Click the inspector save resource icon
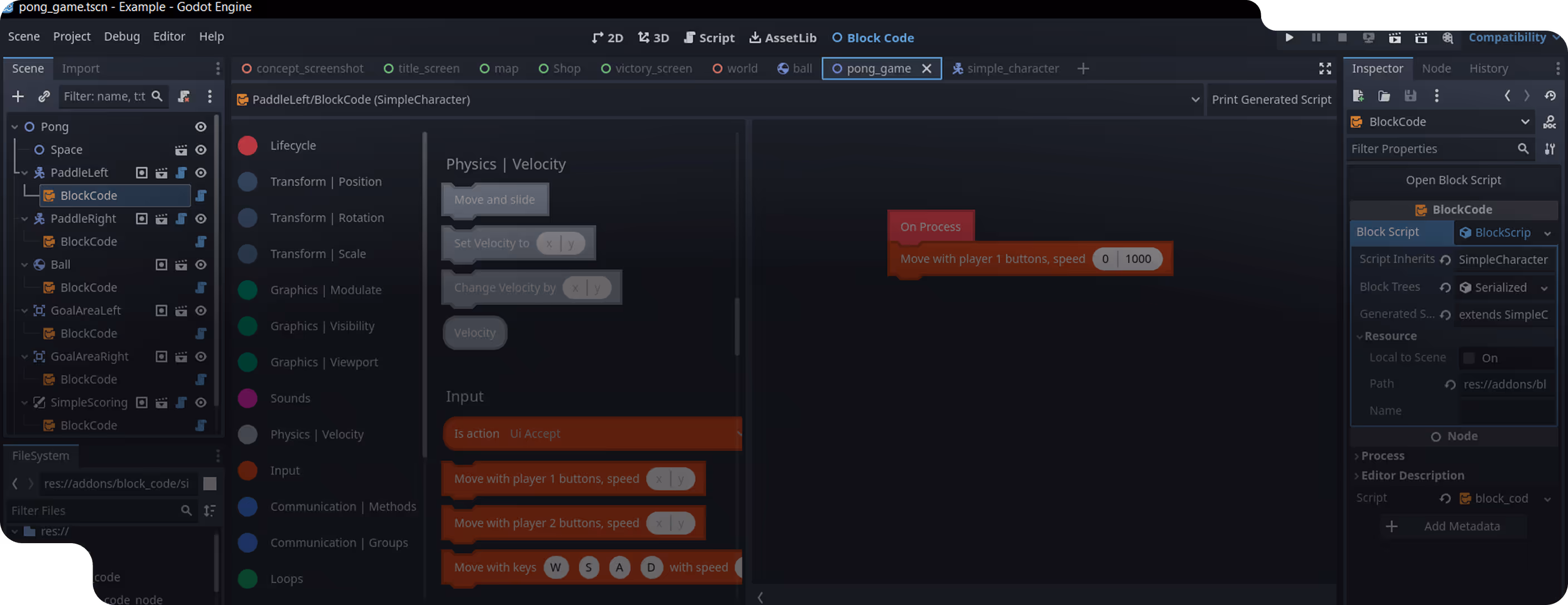This screenshot has height=605, width=1568. point(1410,96)
